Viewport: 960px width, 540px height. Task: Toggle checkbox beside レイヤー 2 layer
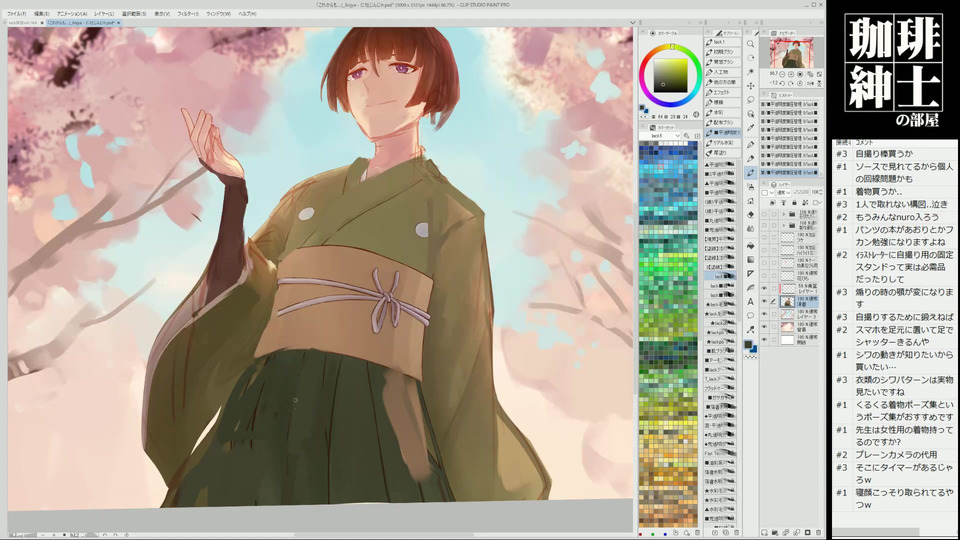coord(774,314)
